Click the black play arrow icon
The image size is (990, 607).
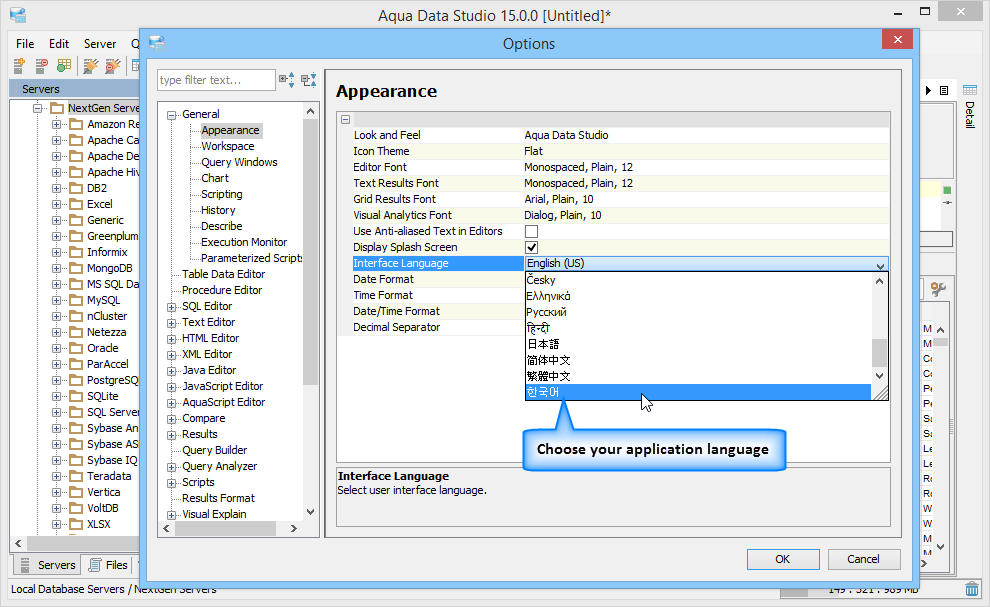[x=928, y=90]
